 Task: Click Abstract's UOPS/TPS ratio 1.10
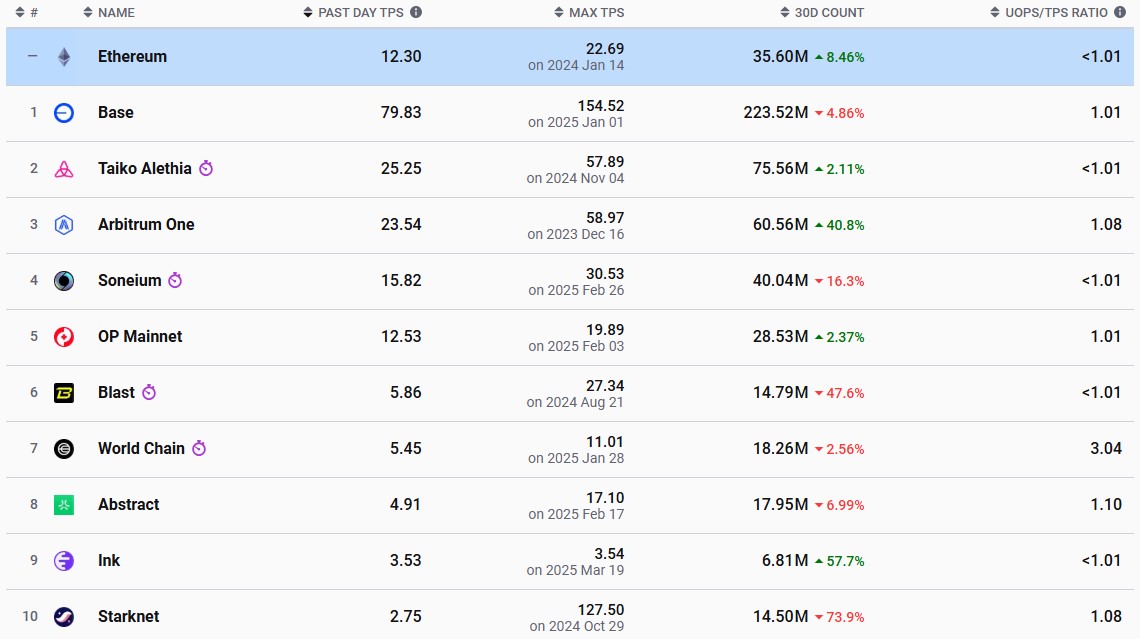point(1106,505)
